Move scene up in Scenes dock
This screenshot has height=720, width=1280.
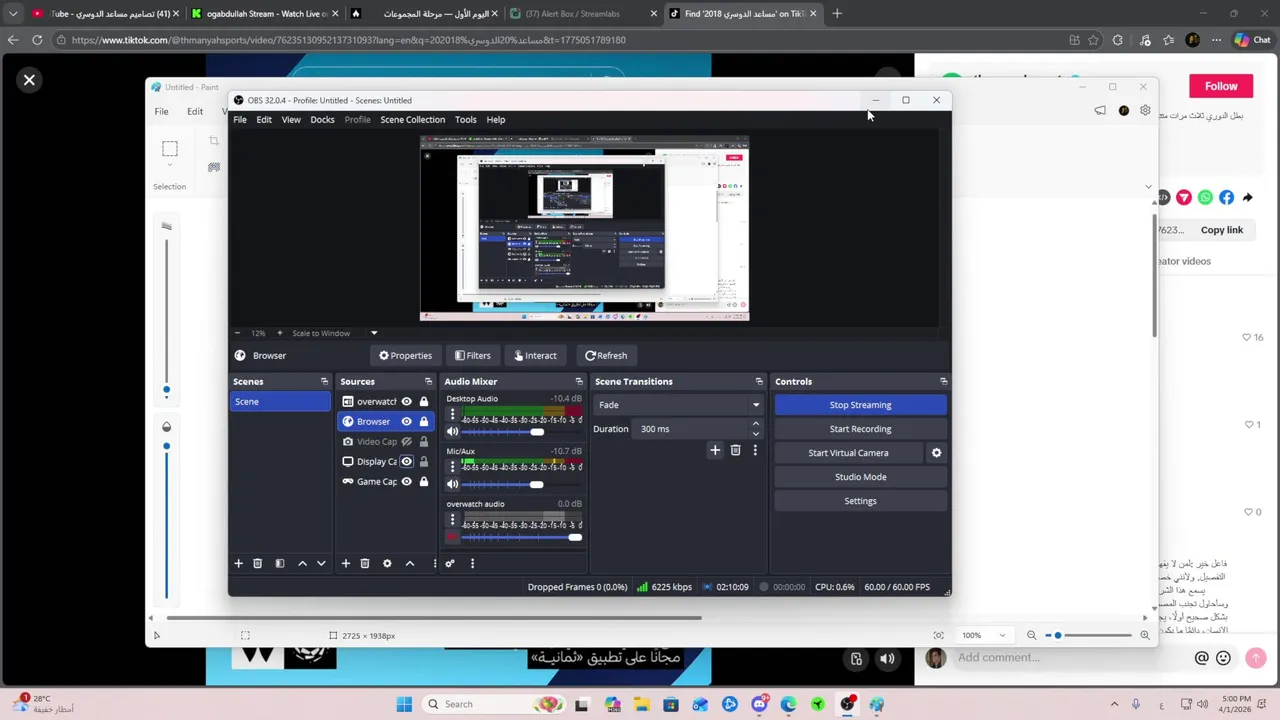click(x=302, y=563)
